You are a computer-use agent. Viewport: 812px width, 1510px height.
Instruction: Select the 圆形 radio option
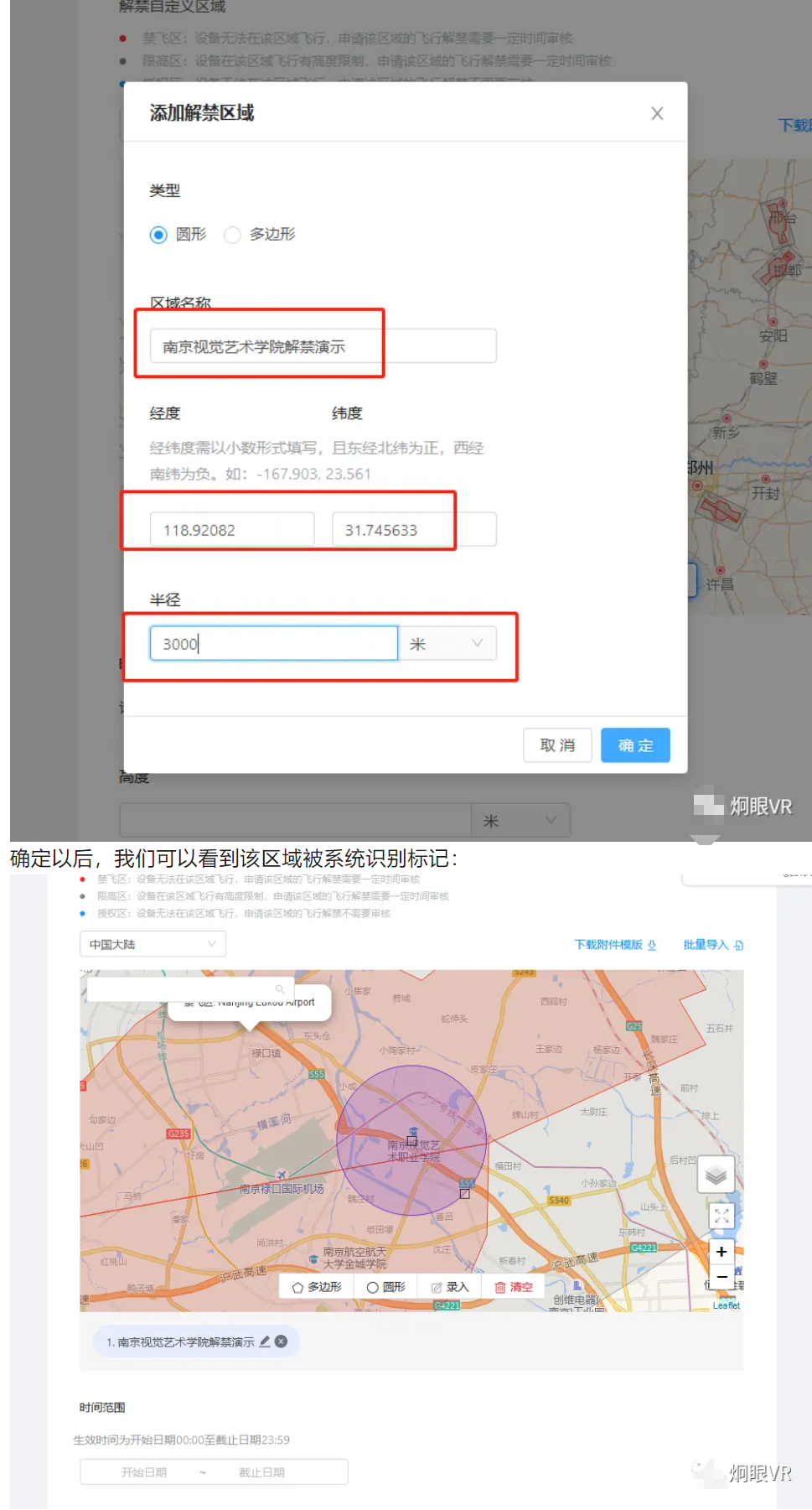158,235
